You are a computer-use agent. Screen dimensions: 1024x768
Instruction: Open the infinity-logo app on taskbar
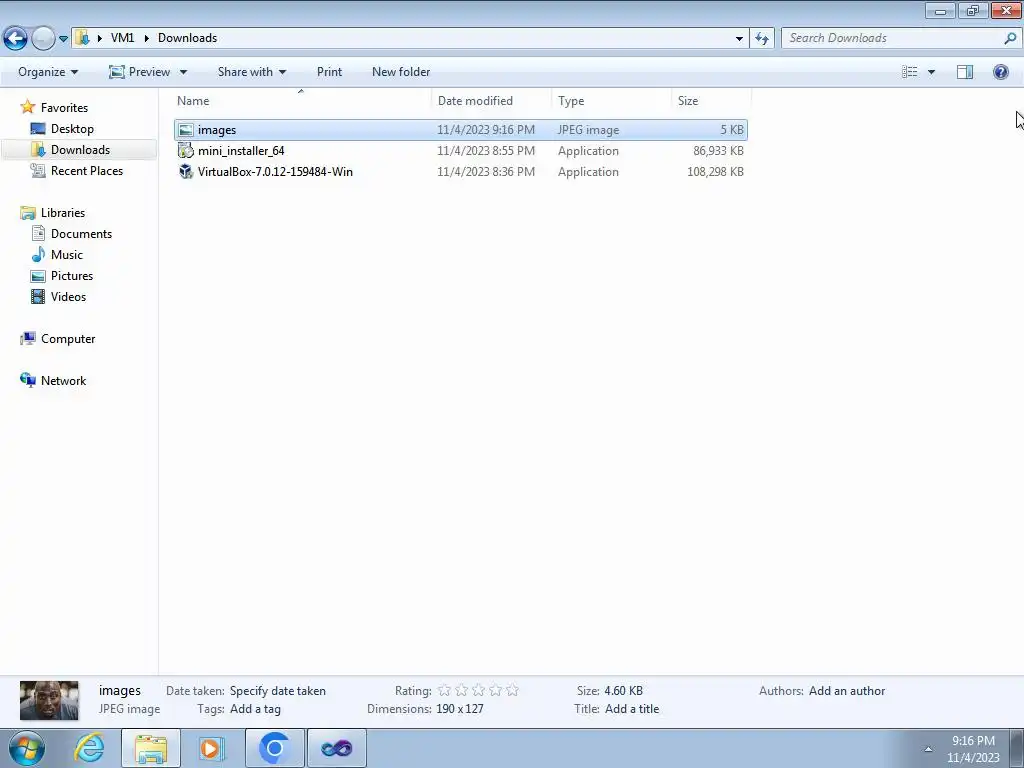tap(337, 748)
